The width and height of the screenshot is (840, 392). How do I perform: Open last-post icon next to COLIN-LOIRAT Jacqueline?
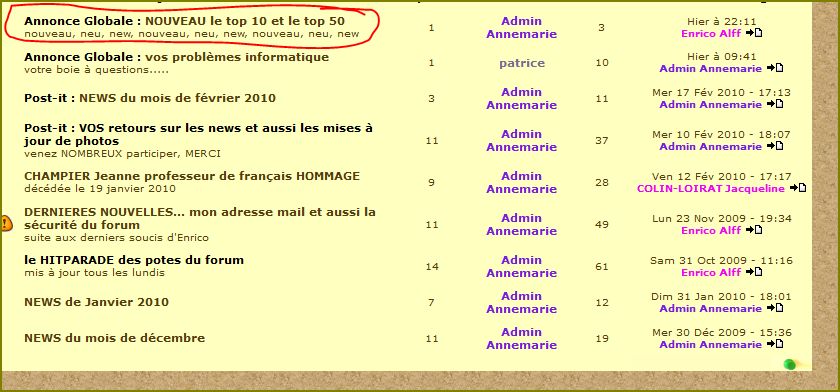(798, 188)
